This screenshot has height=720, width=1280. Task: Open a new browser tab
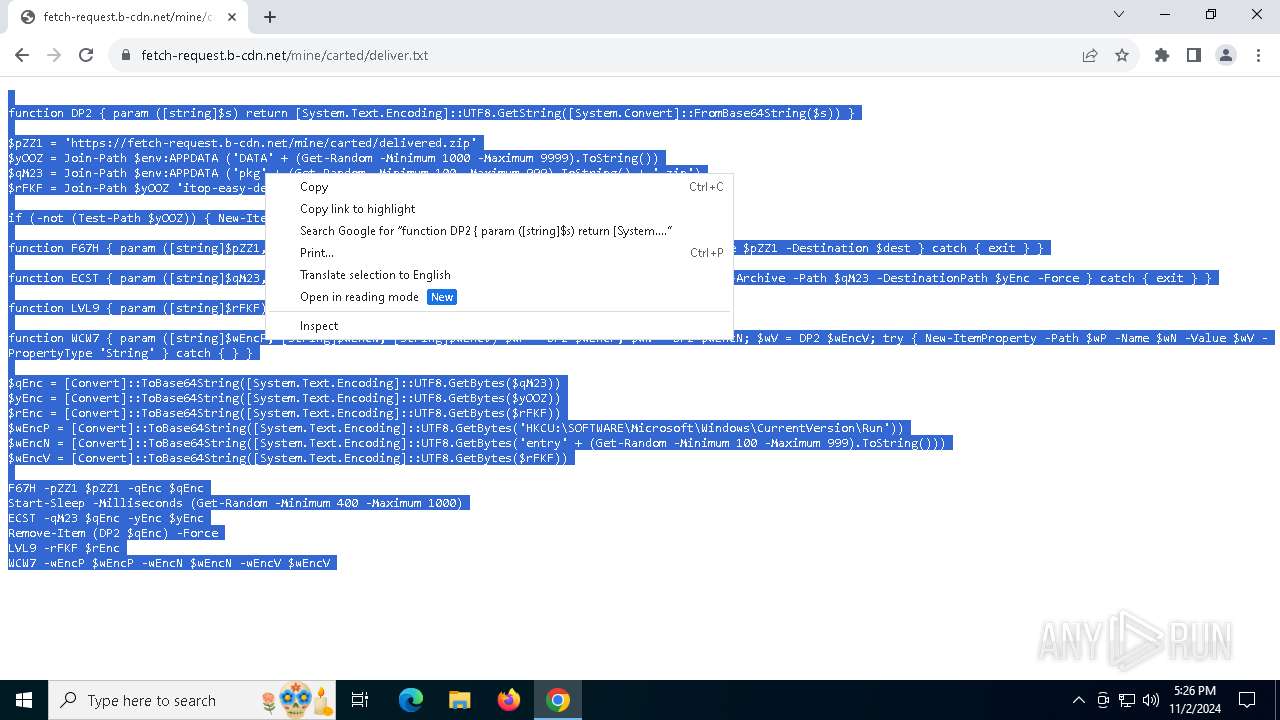point(270,17)
